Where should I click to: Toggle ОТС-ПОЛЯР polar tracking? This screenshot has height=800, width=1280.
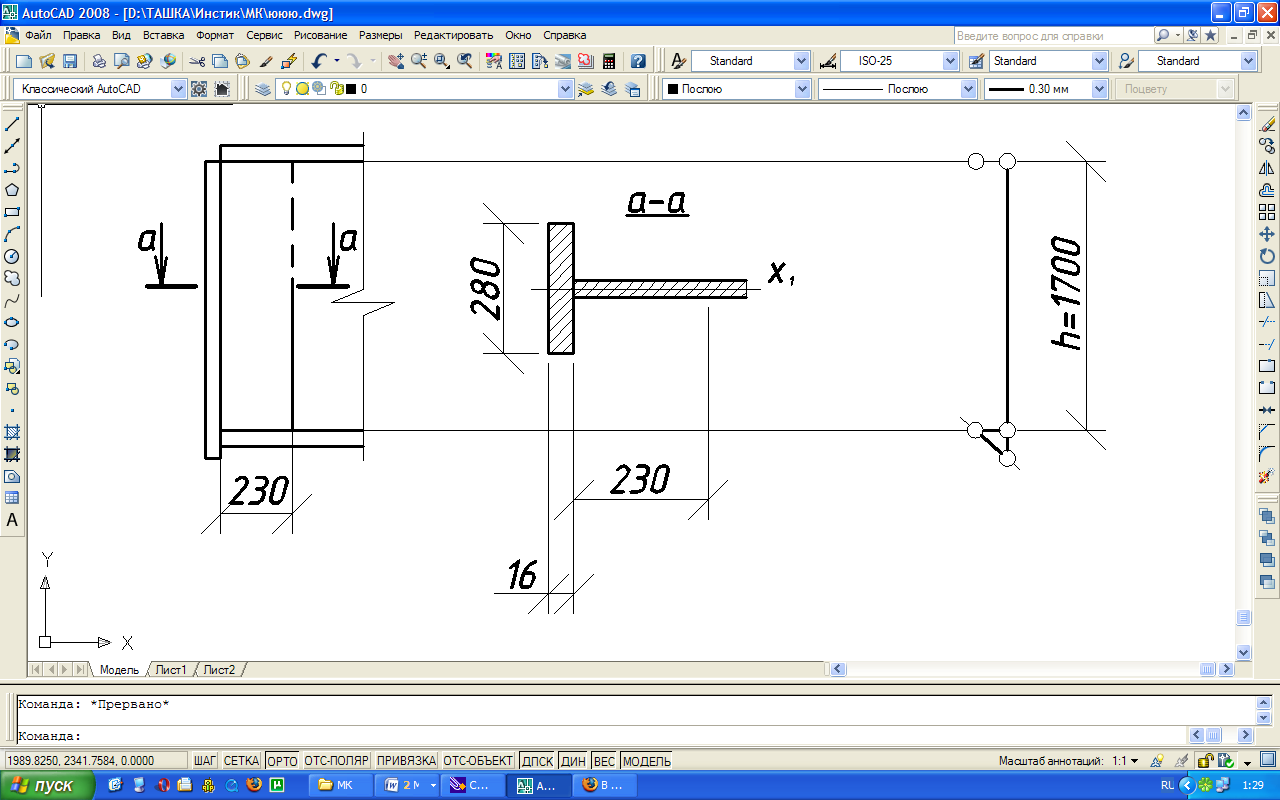pyautogui.click(x=336, y=761)
